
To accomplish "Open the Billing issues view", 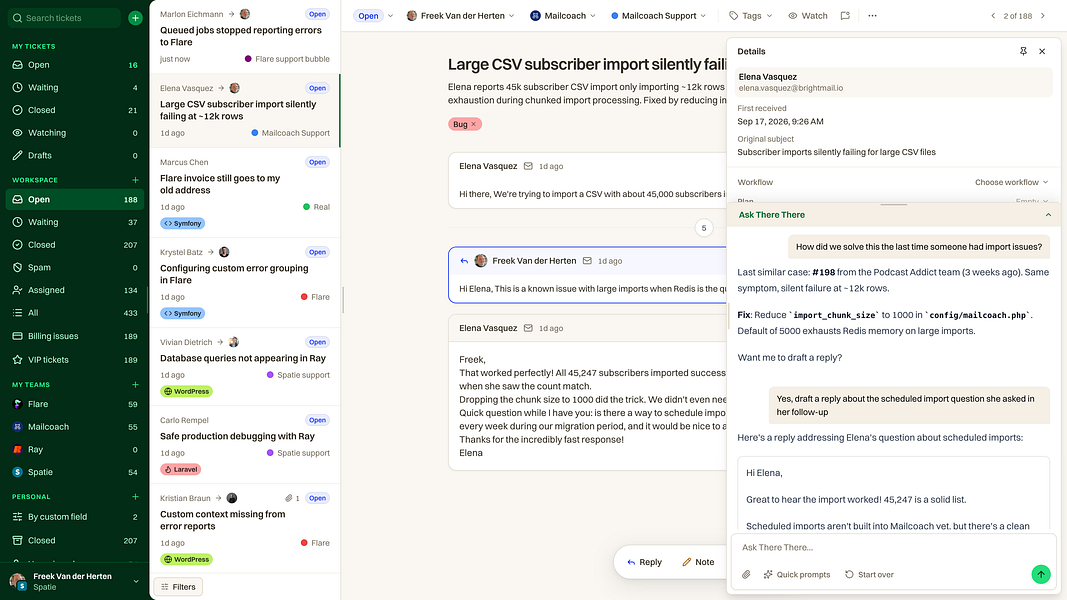I will (75, 336).
